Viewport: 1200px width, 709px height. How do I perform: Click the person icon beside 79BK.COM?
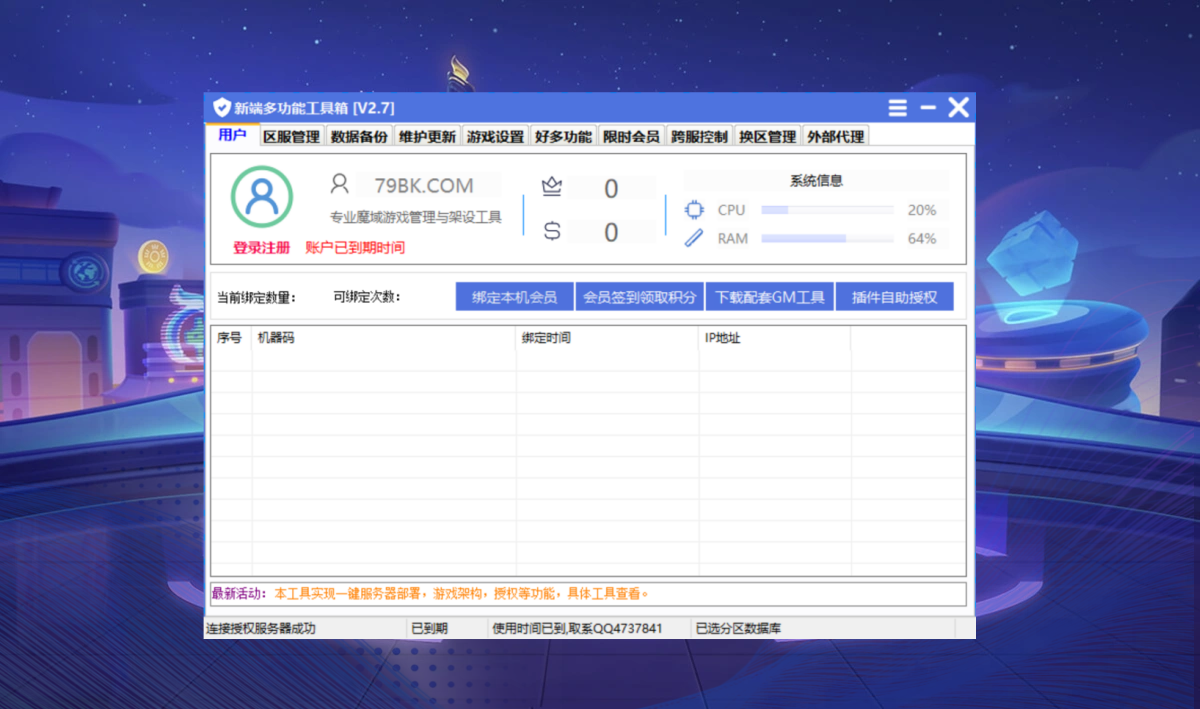338,184
